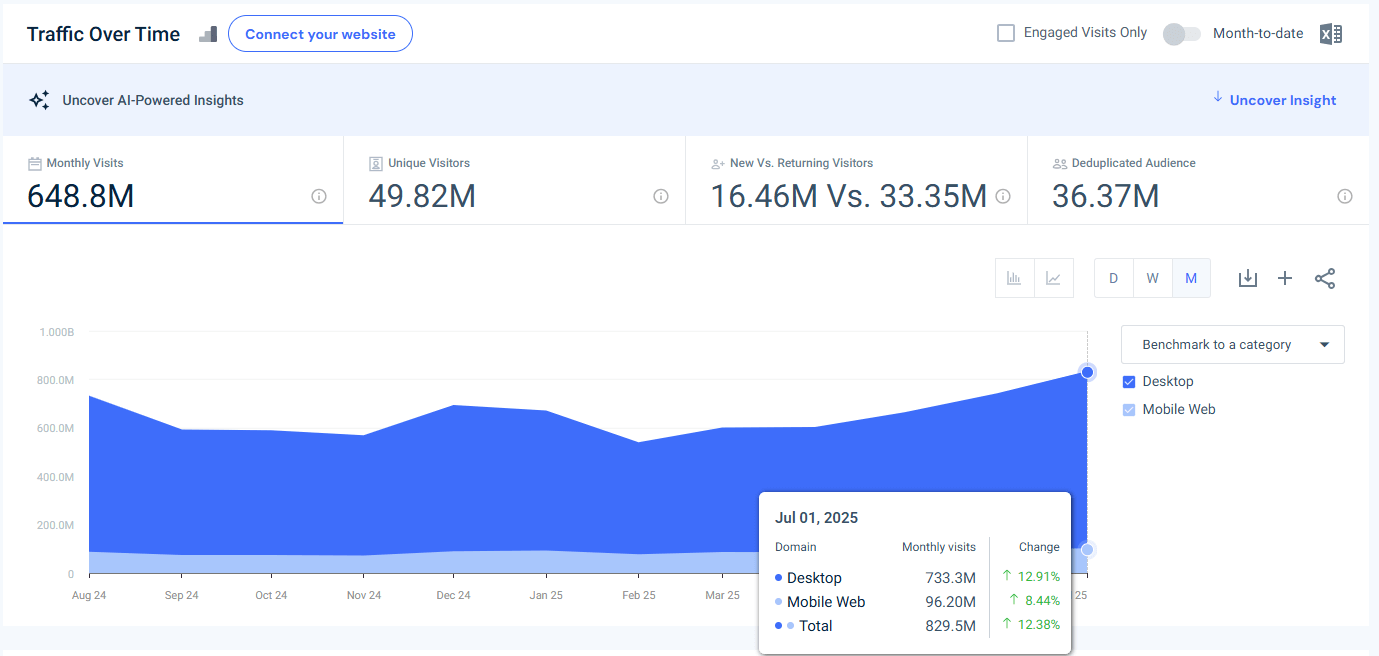Enable Engaged Visits Only

pos(1005,32)
